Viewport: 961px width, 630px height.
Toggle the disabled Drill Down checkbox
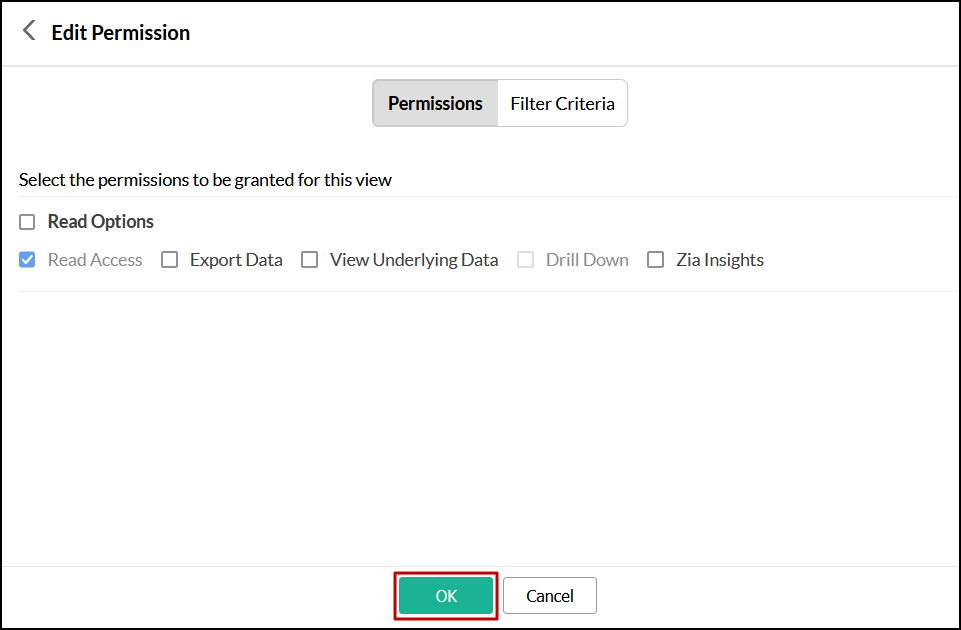(x=526, y=260)
